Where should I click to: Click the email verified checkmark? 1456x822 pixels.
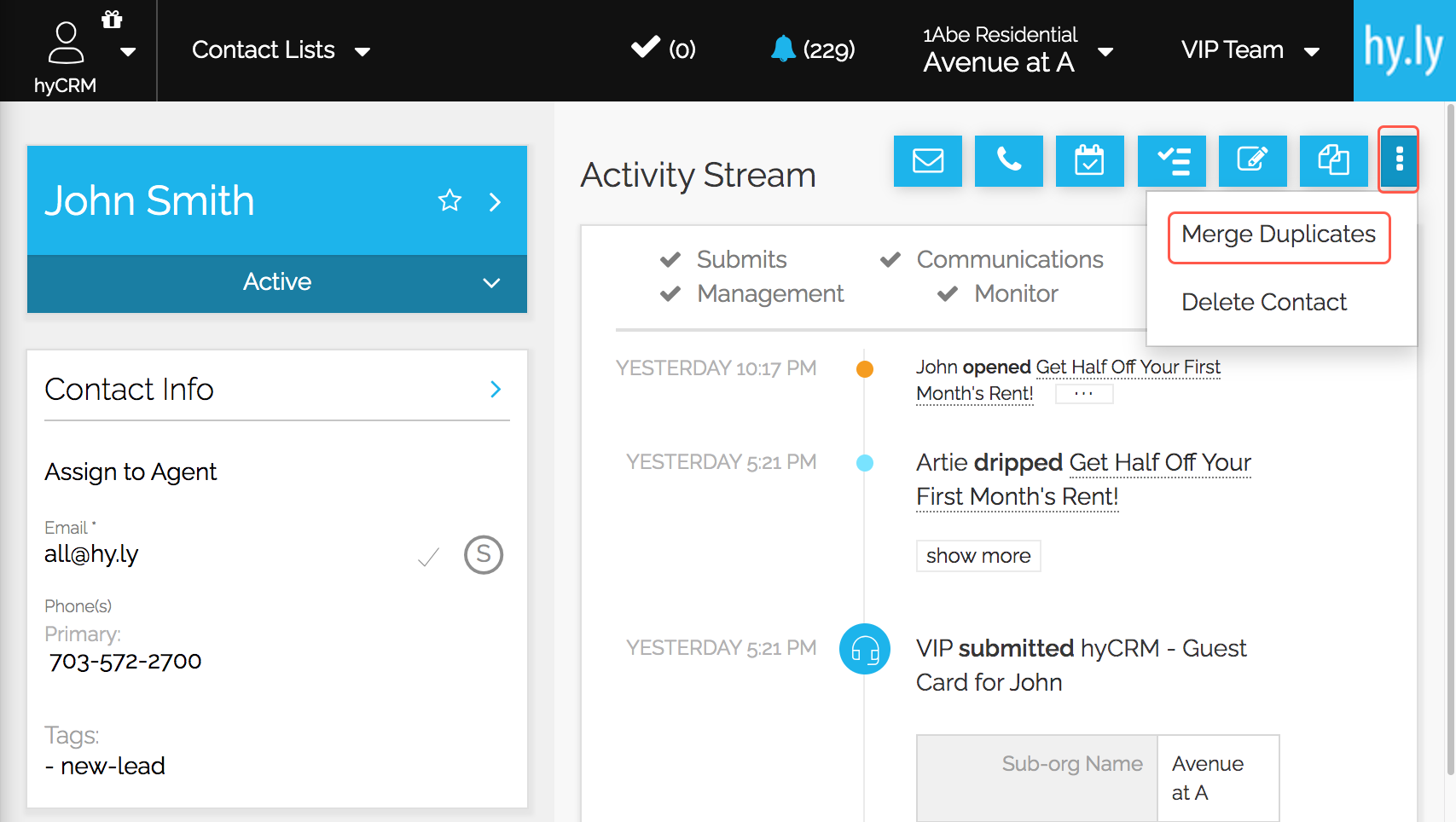[x=429, y=557]
